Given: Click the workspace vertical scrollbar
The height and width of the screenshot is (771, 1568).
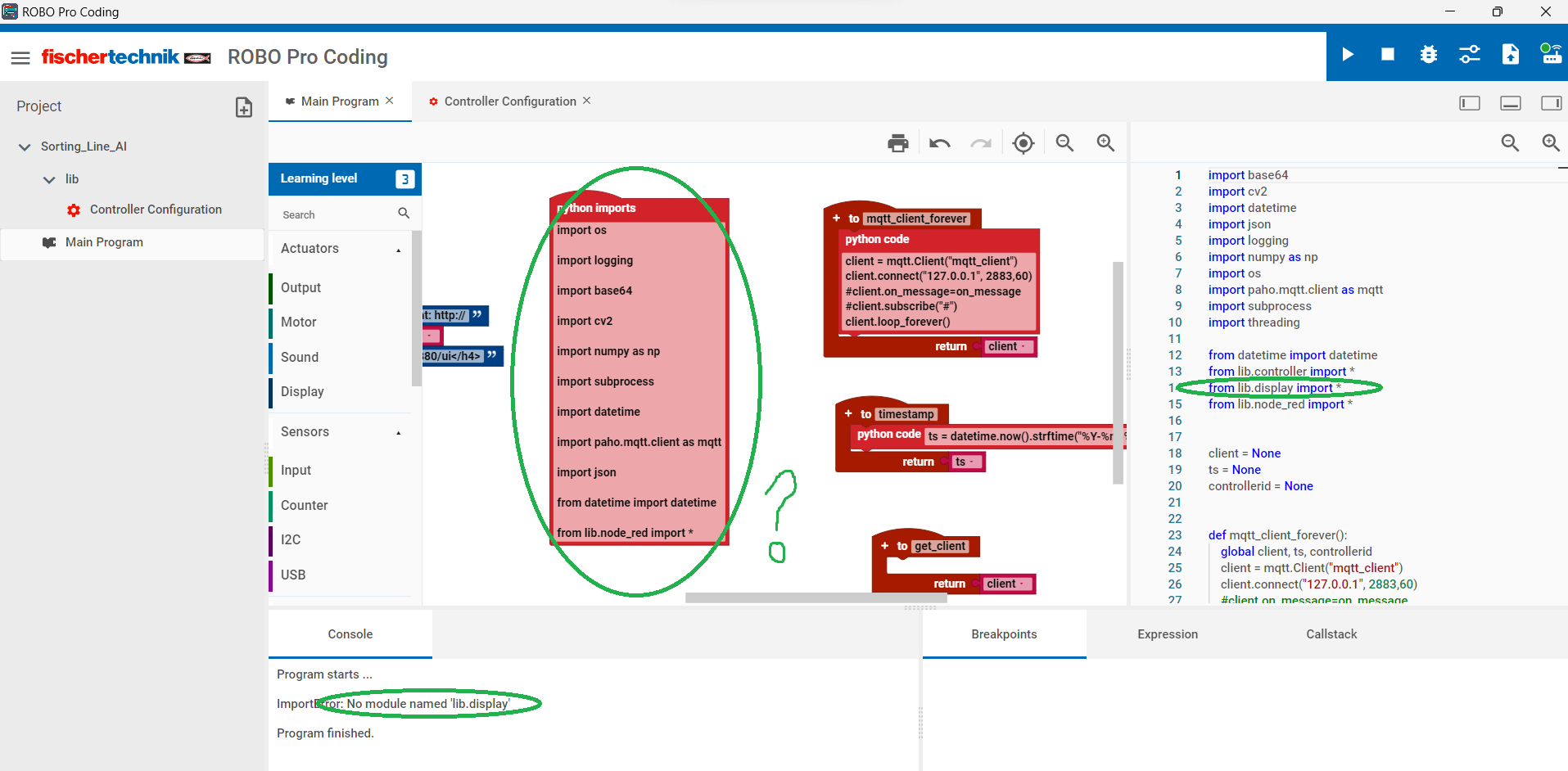Looking at the screenshot, I should point(1118,372).
